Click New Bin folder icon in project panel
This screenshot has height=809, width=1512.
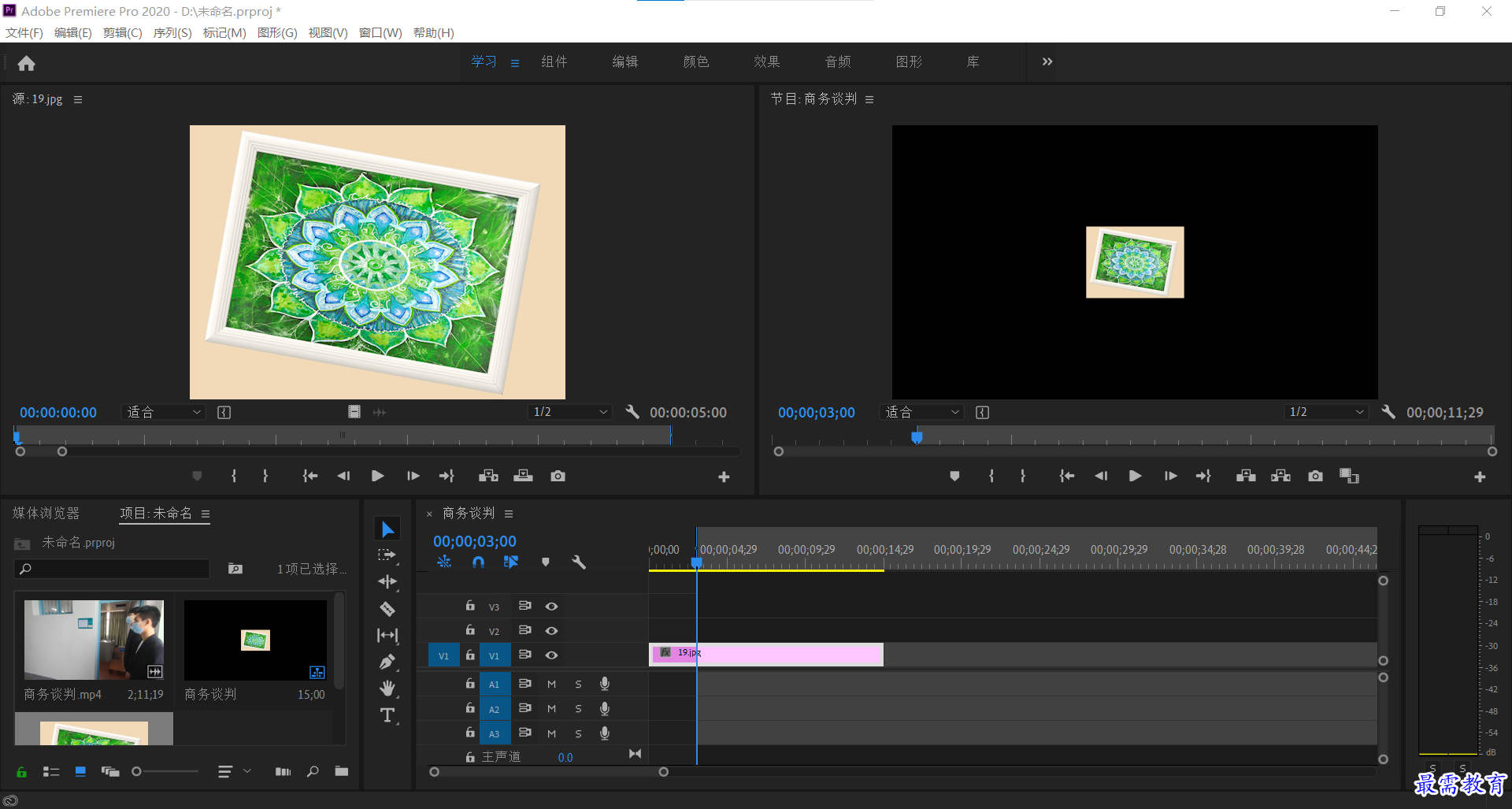pyautogui.click(x=341, y=771)
